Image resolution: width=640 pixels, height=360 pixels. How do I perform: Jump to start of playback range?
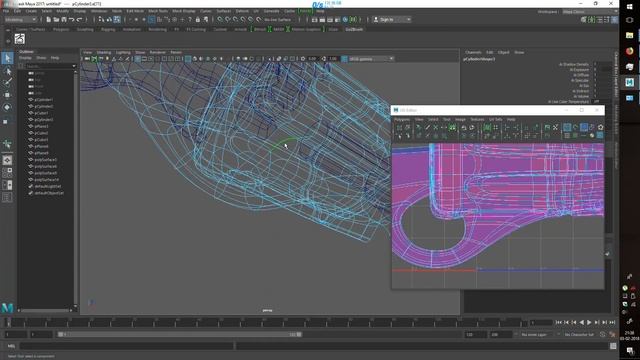pos(558,322)
